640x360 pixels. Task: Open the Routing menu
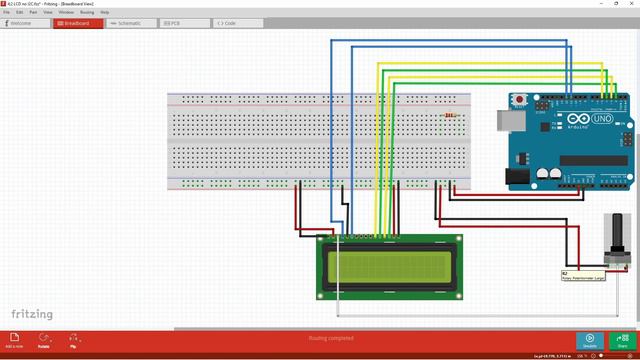(87, 12)
